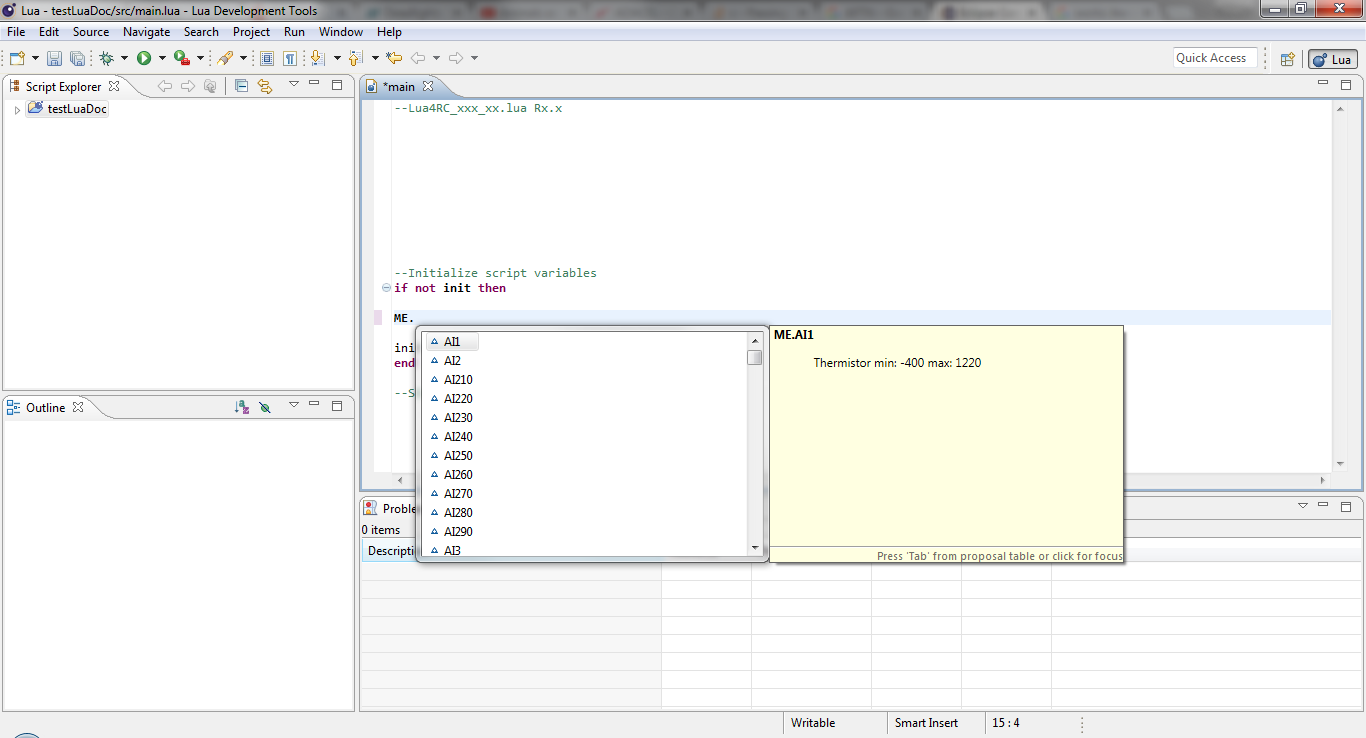The image size is (1366, 738).
Task: Open the Script Explorer view menu
Action: pos(294,84)
